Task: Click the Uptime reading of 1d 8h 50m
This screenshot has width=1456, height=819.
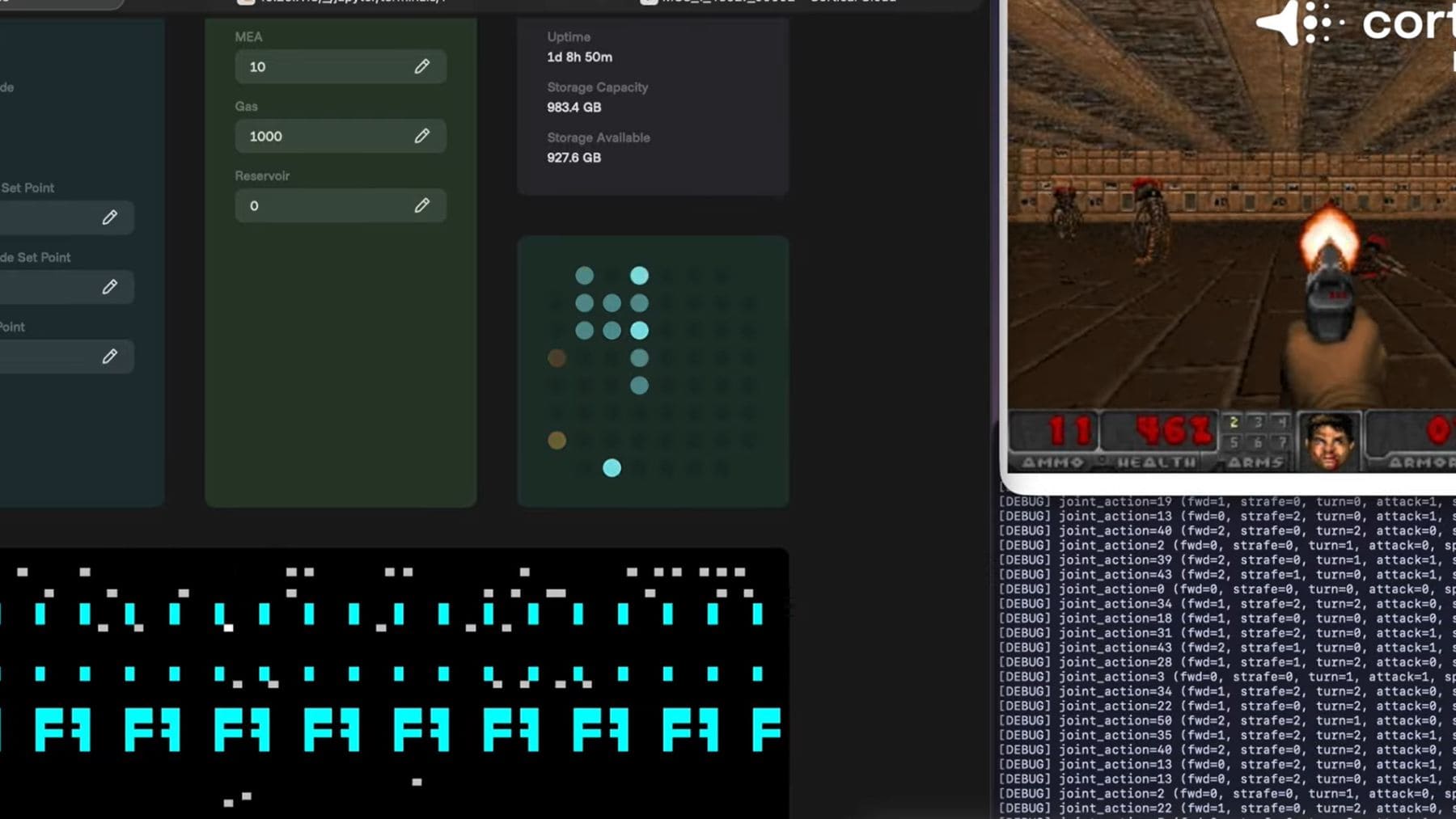Action: (x=578, y=57)
